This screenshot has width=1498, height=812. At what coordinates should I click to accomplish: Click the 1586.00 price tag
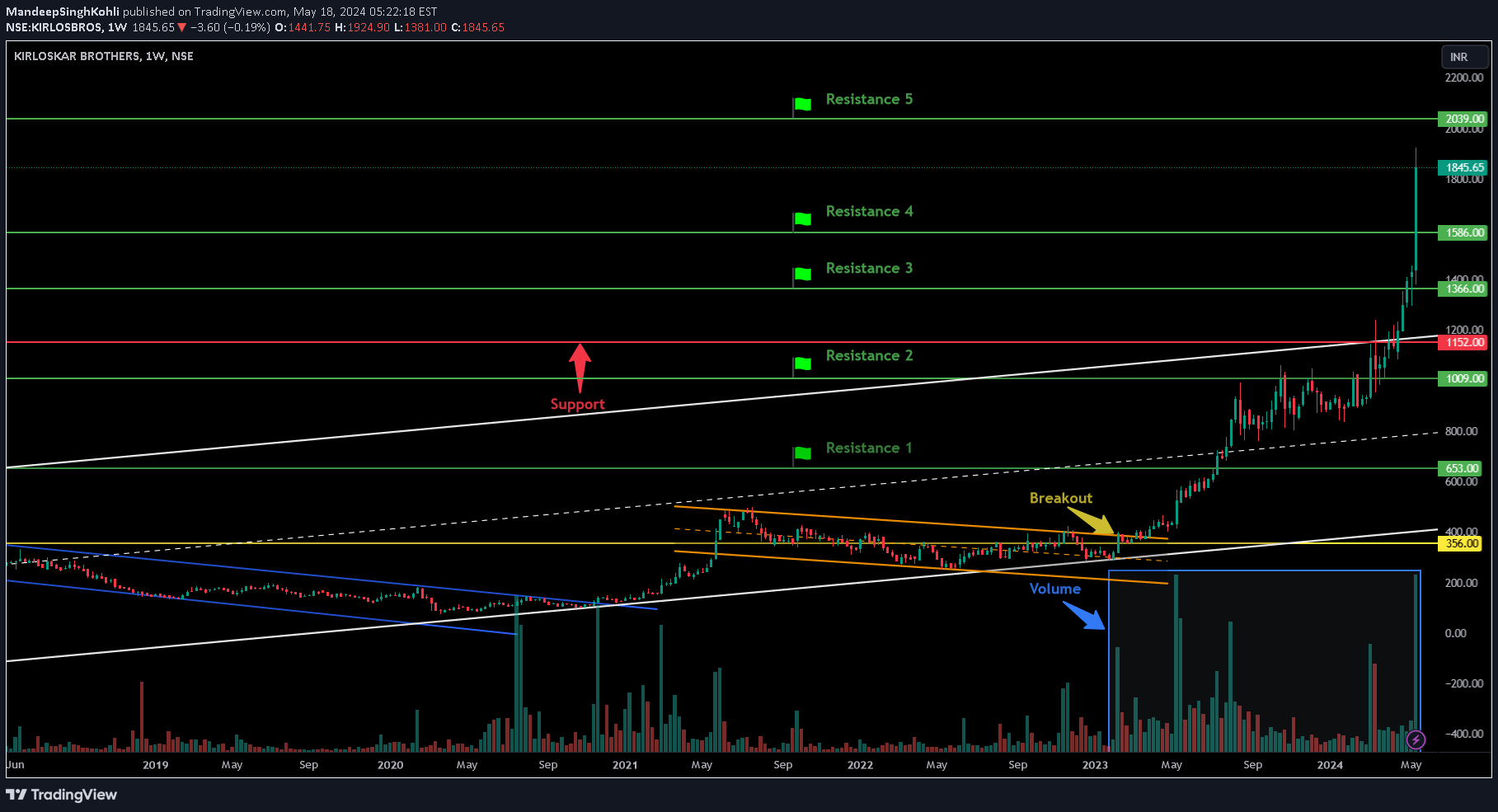coord(1463,232)
